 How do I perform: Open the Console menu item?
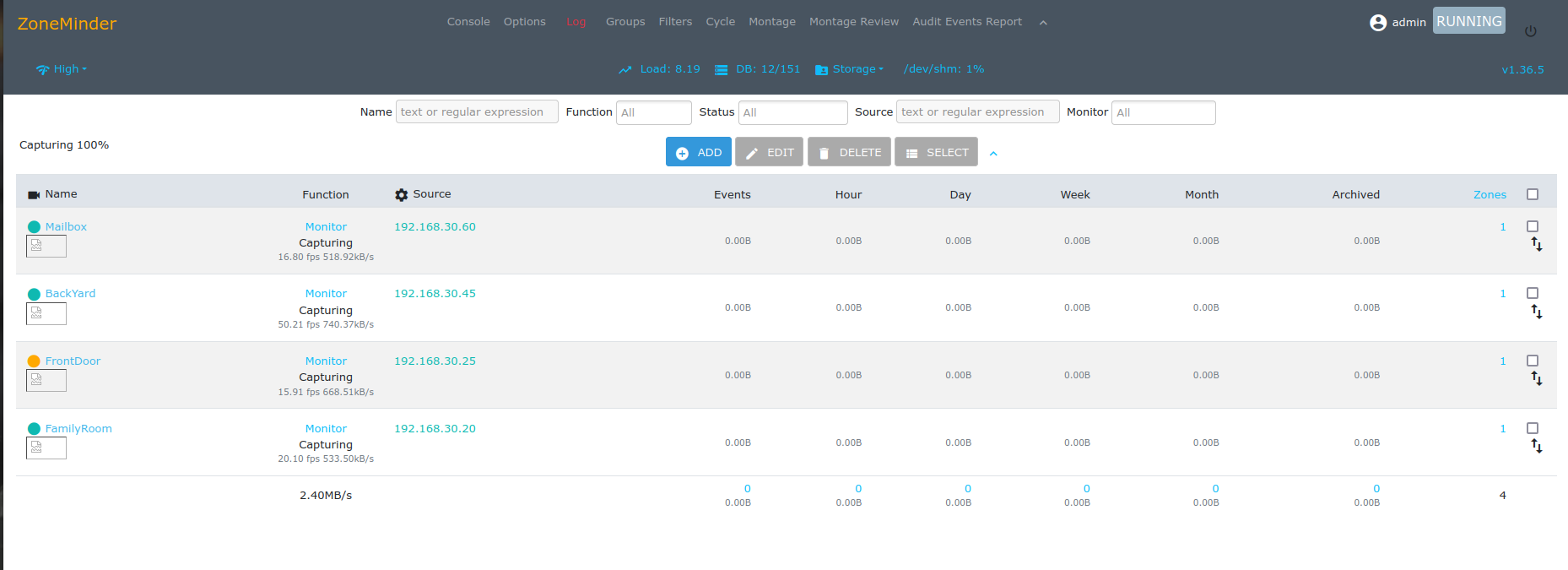click(468, 22)
